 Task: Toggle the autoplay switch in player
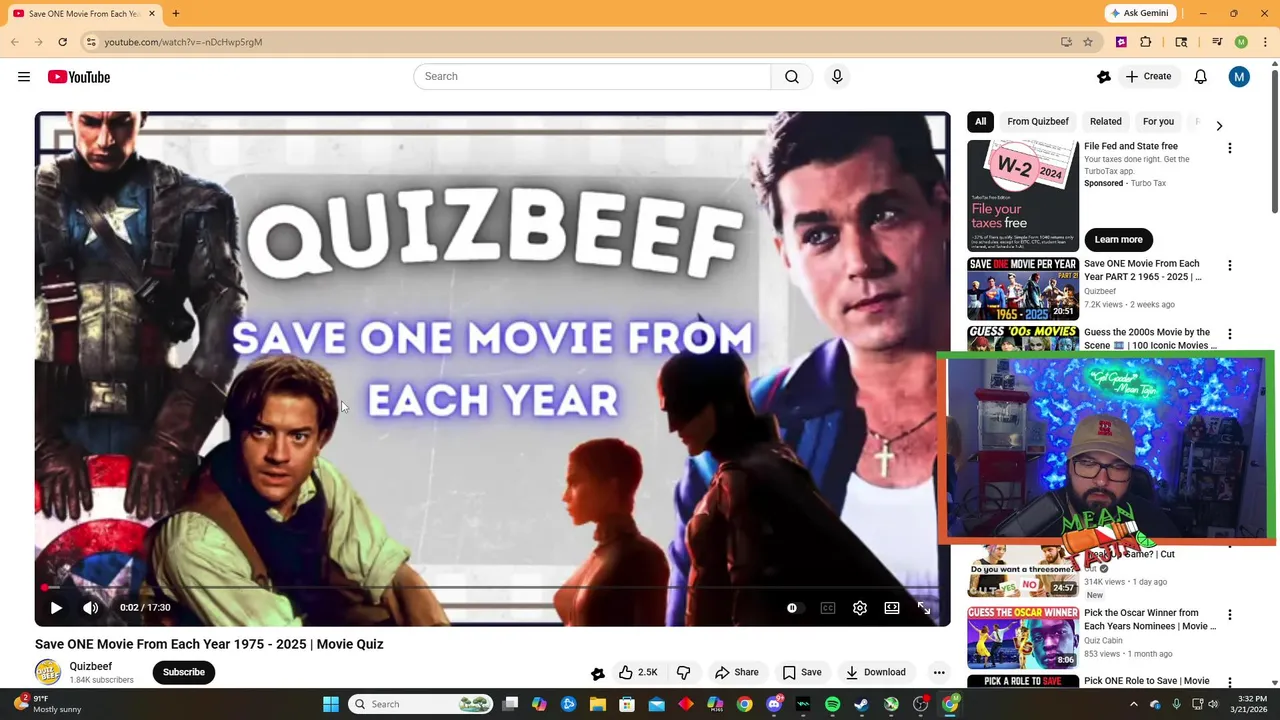(x=792, y=608)
